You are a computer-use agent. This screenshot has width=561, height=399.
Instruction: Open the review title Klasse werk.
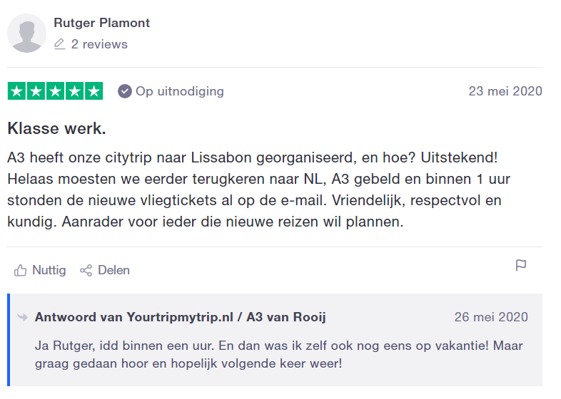click(x=57, y=128)
